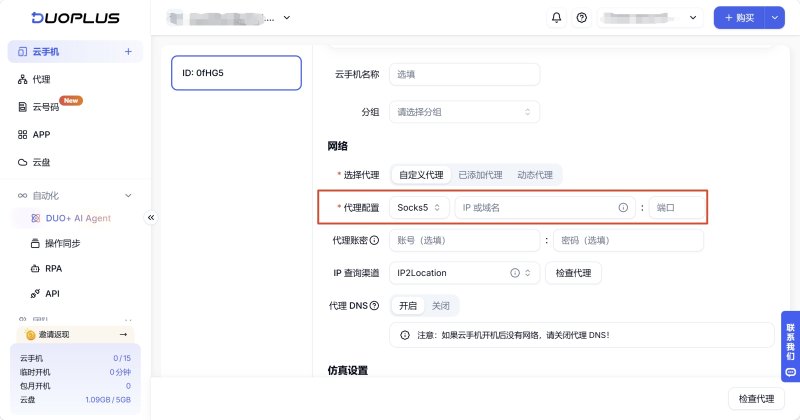This screenshot has width=800, height=420.
Task: Open the arrow beside 购买 button
Action: [x=774, y=18]
